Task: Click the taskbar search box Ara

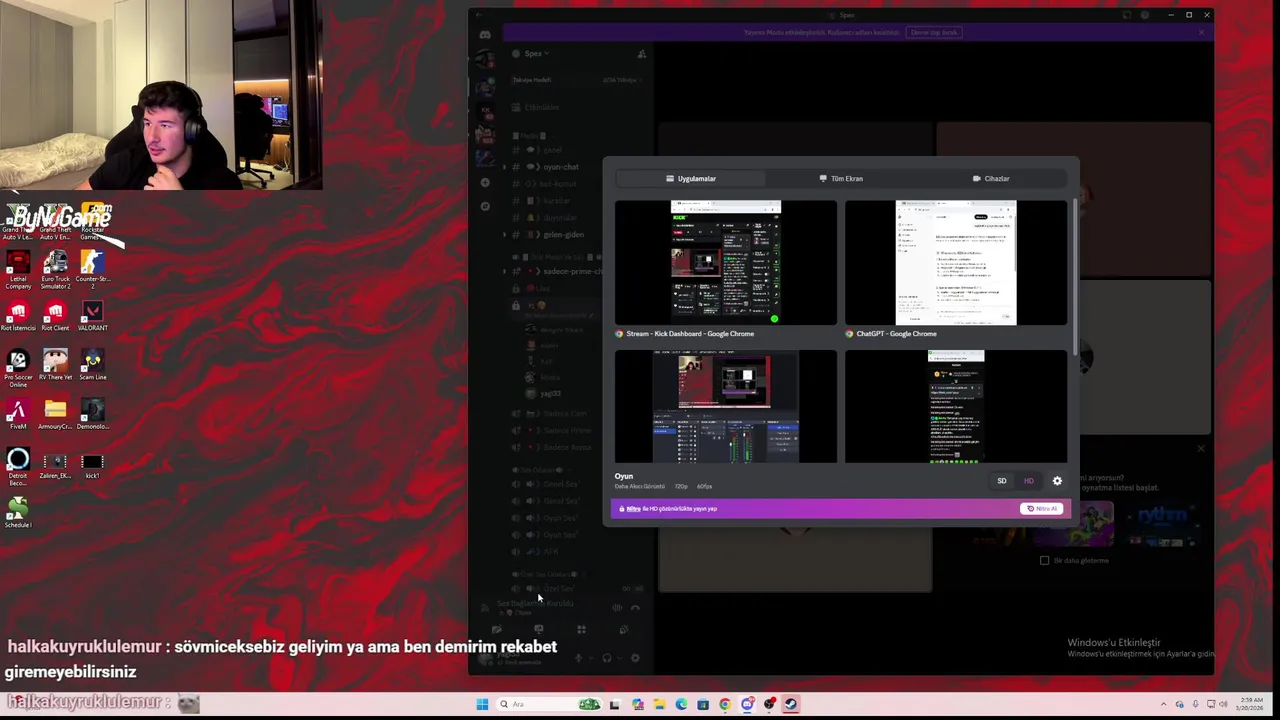Action: pos(548,704)
